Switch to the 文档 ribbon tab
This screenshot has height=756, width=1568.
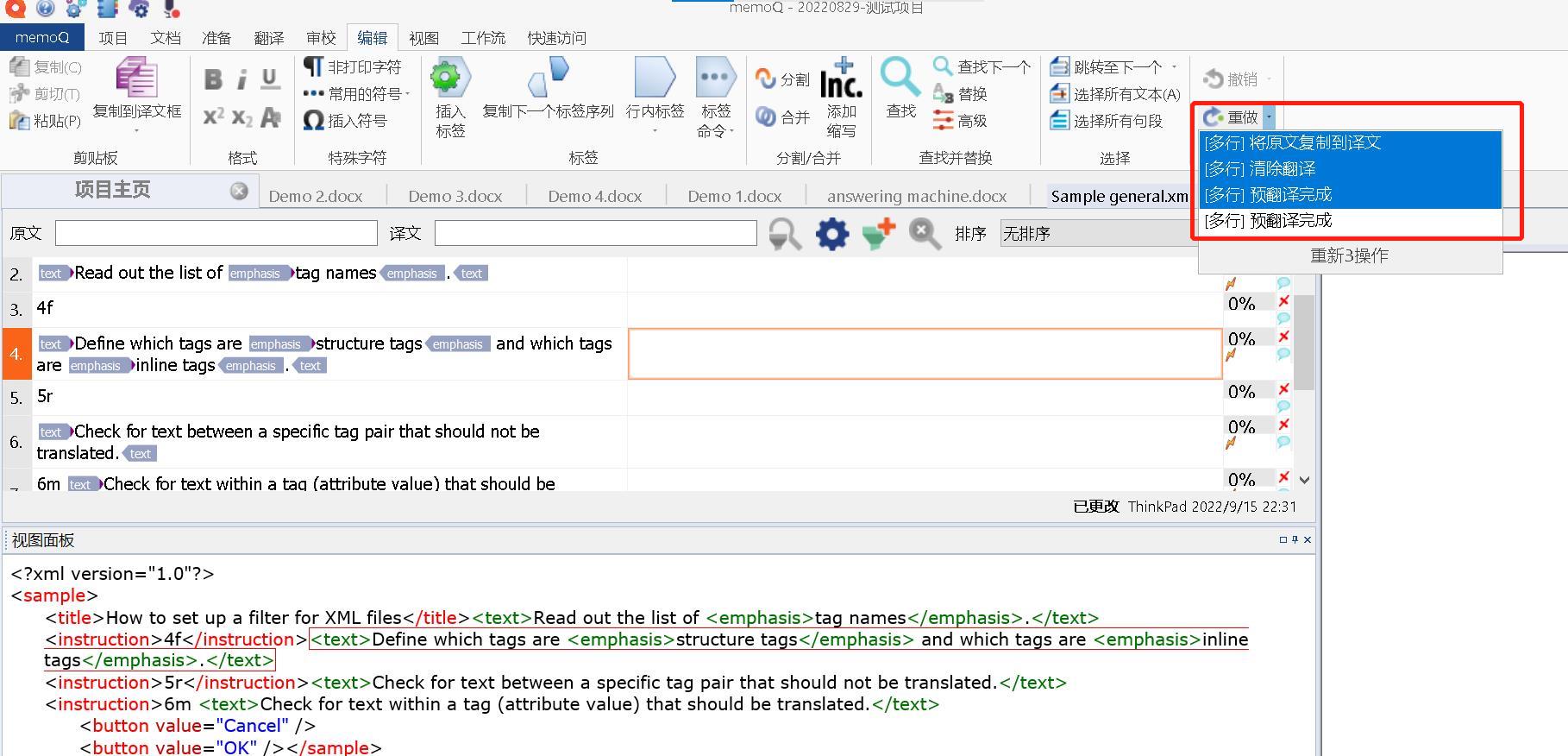pyautogui.click(x=166, y=38)
